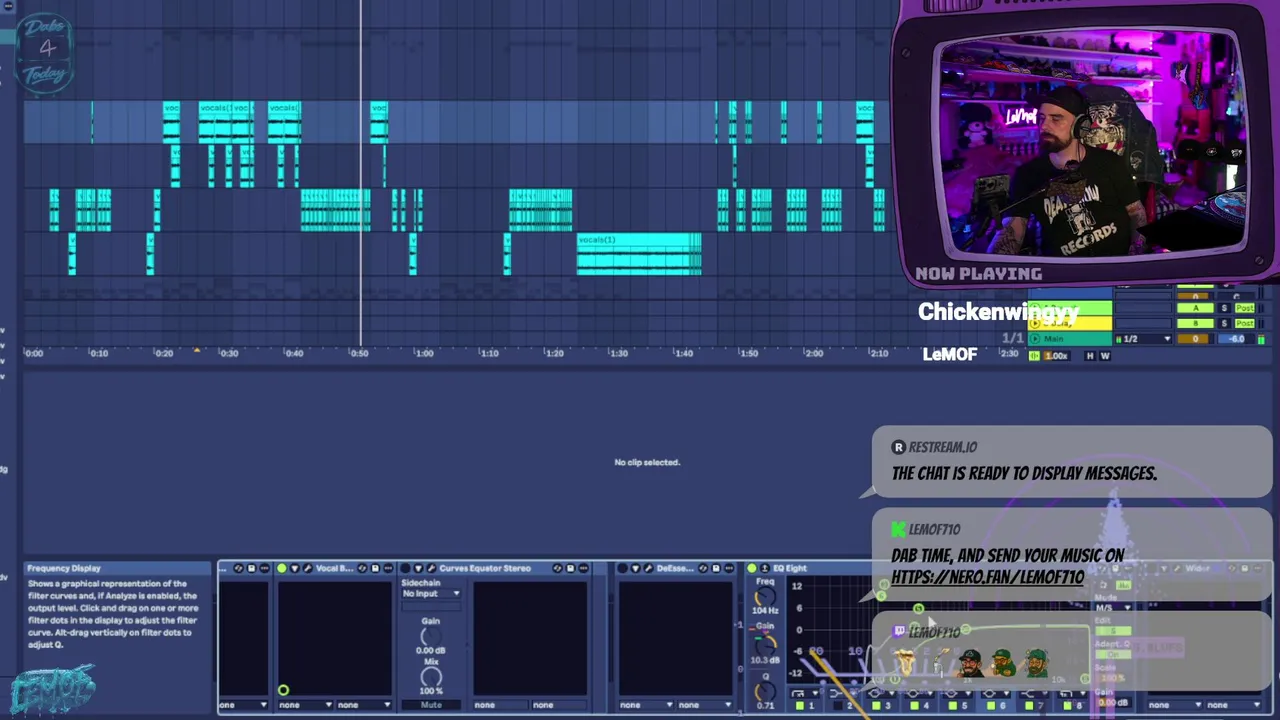Click hot-swap icon on Vocal B device
This screenshot has width=1280, height=720.
coord(362,568)
